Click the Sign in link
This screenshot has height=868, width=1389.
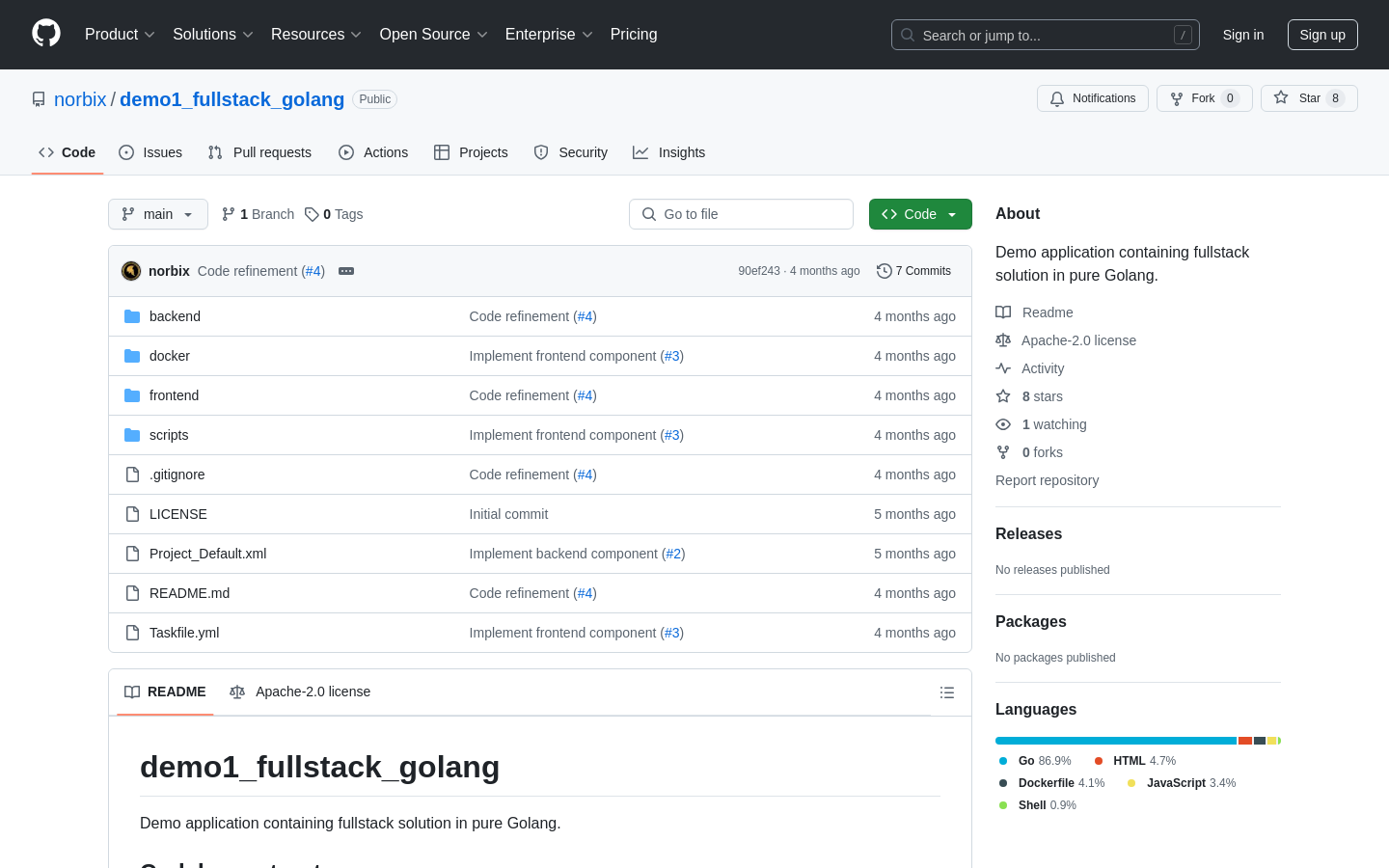pyautogui.click(x=1243, y=35)
